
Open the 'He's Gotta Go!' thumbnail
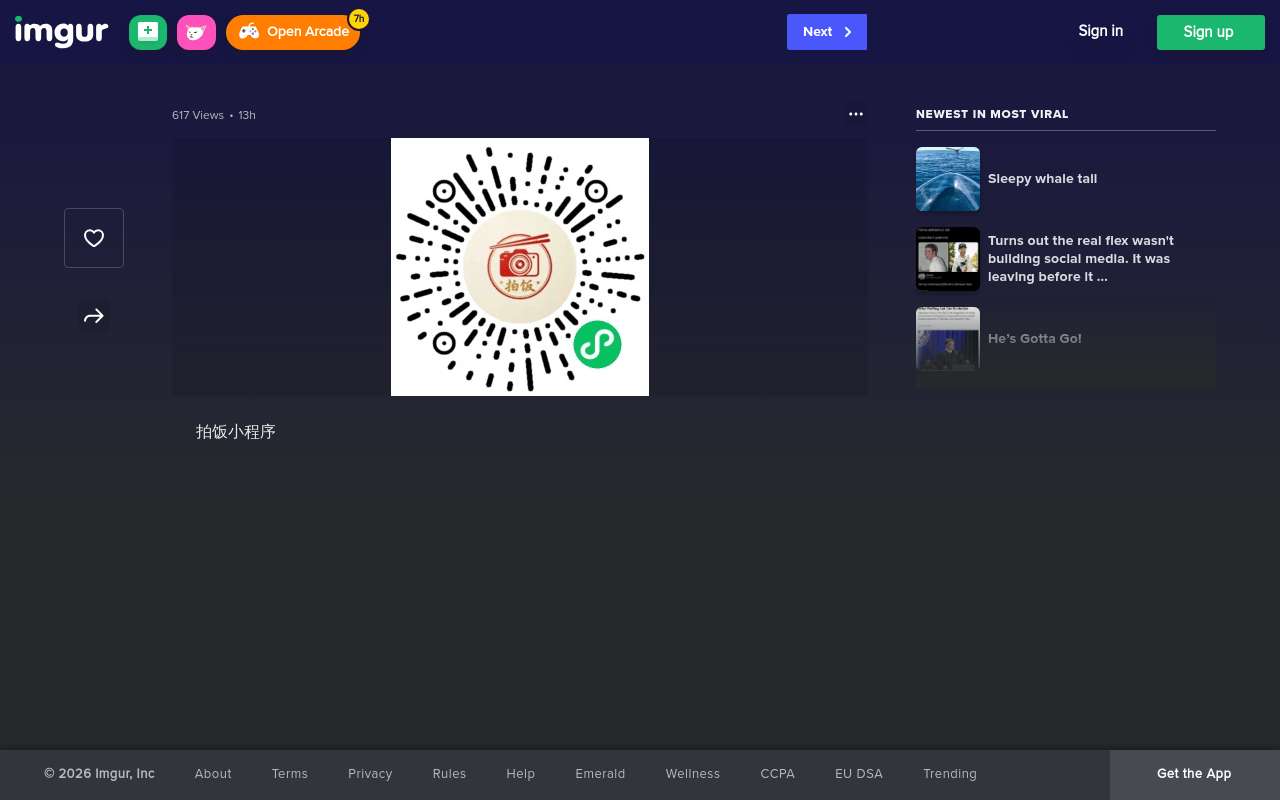(x=948, y=339)
